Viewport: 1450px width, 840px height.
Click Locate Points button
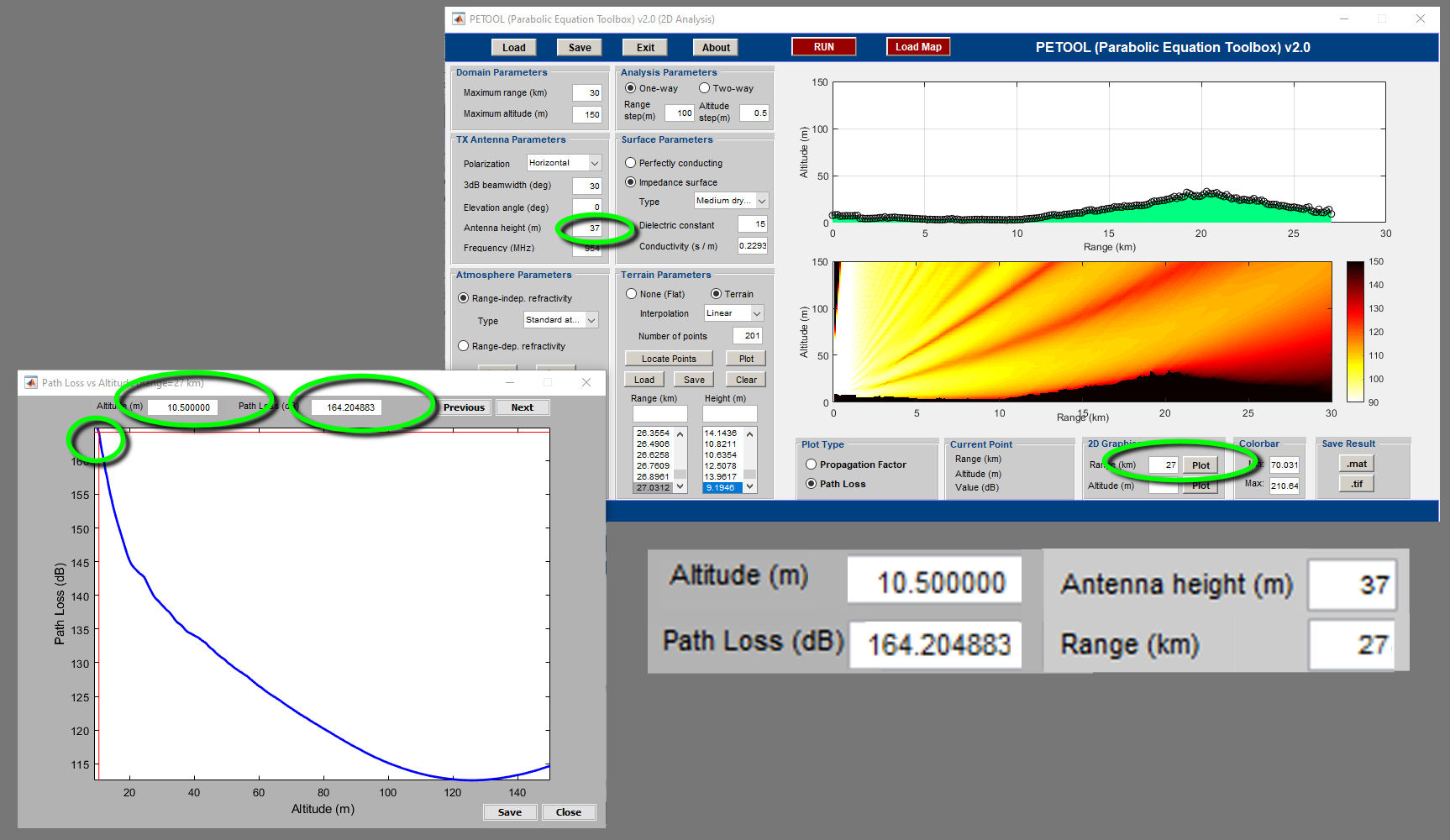click(x=669, y=359)
